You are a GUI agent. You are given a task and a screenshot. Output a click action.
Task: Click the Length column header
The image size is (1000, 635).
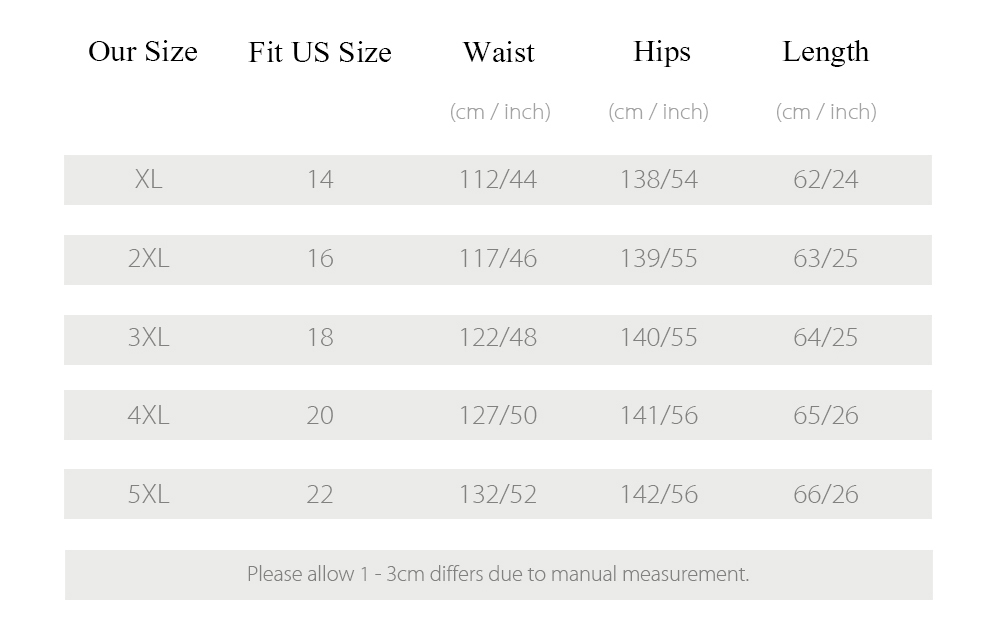click(826, 52)
